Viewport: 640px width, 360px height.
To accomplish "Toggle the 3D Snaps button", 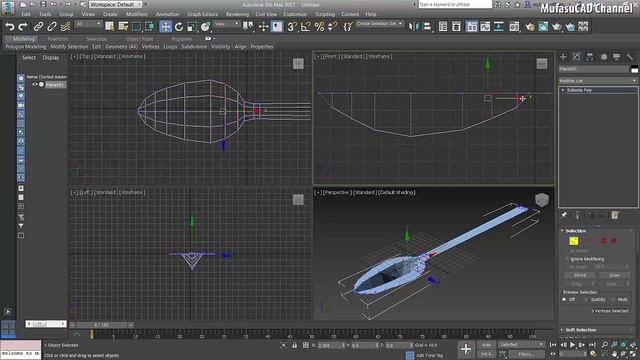I will click(292, 27).
